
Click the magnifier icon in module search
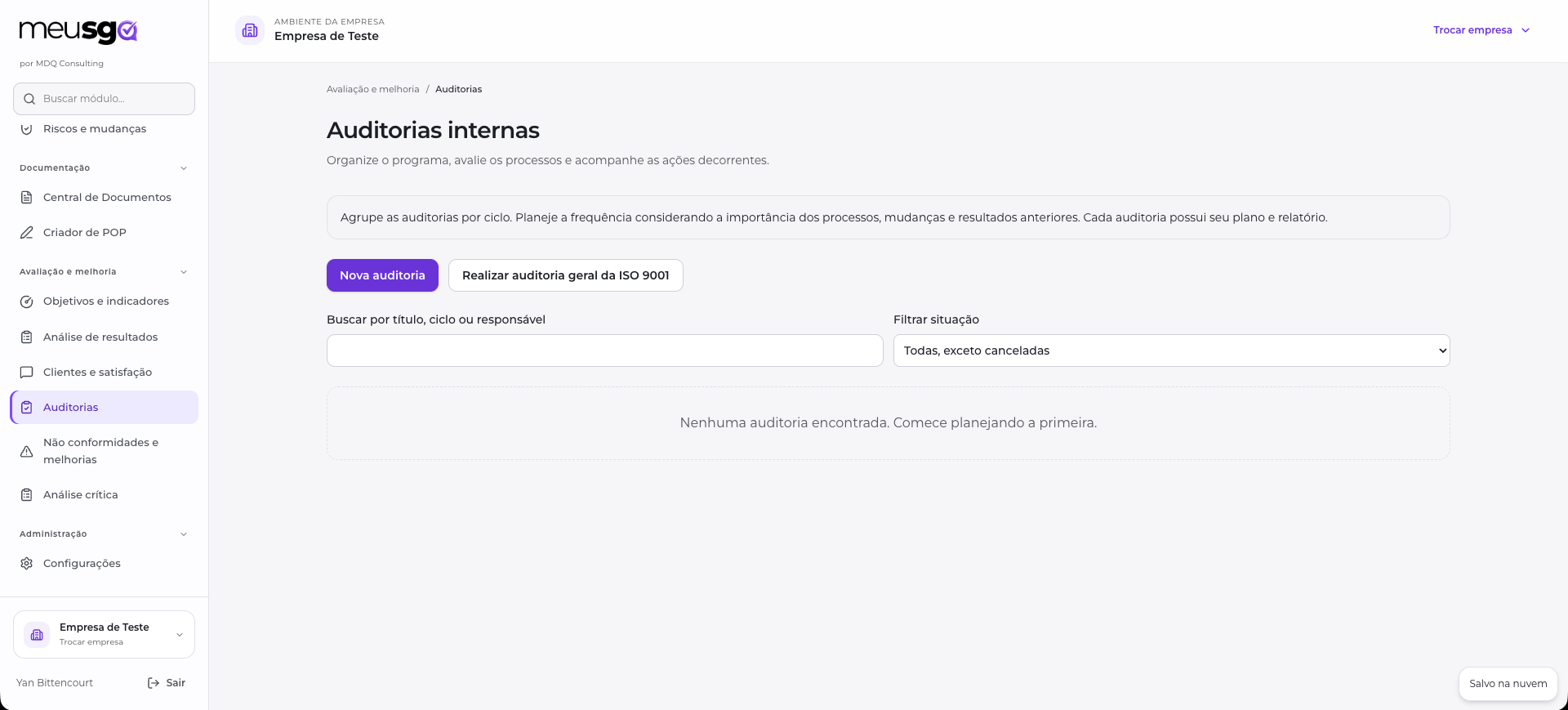coord(29,99)
